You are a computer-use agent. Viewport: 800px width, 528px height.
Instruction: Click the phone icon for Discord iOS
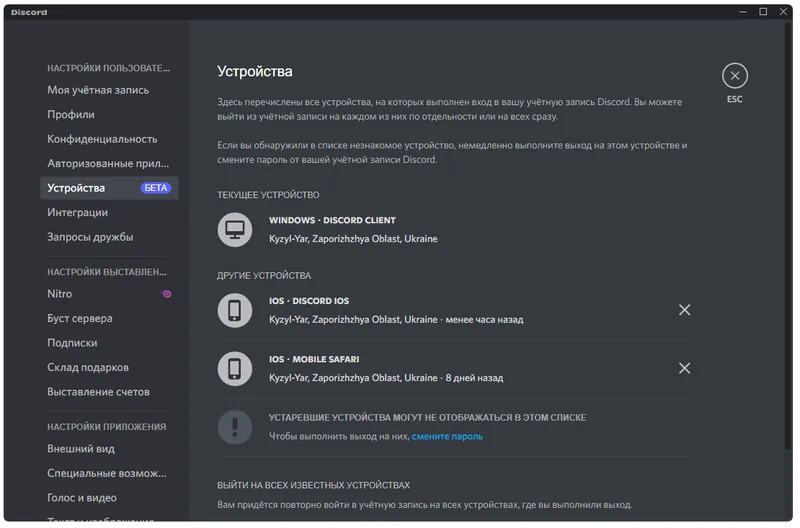click(x=235, y=310)
